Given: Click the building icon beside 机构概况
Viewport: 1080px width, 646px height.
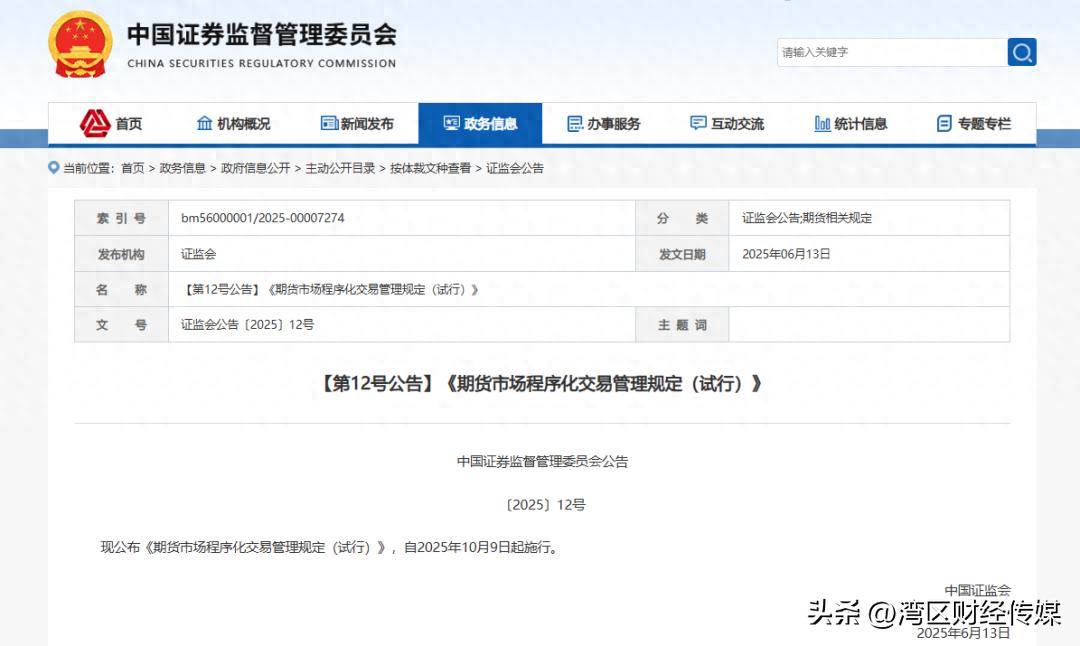Looking at the screenshot, I should click(203, 123).
